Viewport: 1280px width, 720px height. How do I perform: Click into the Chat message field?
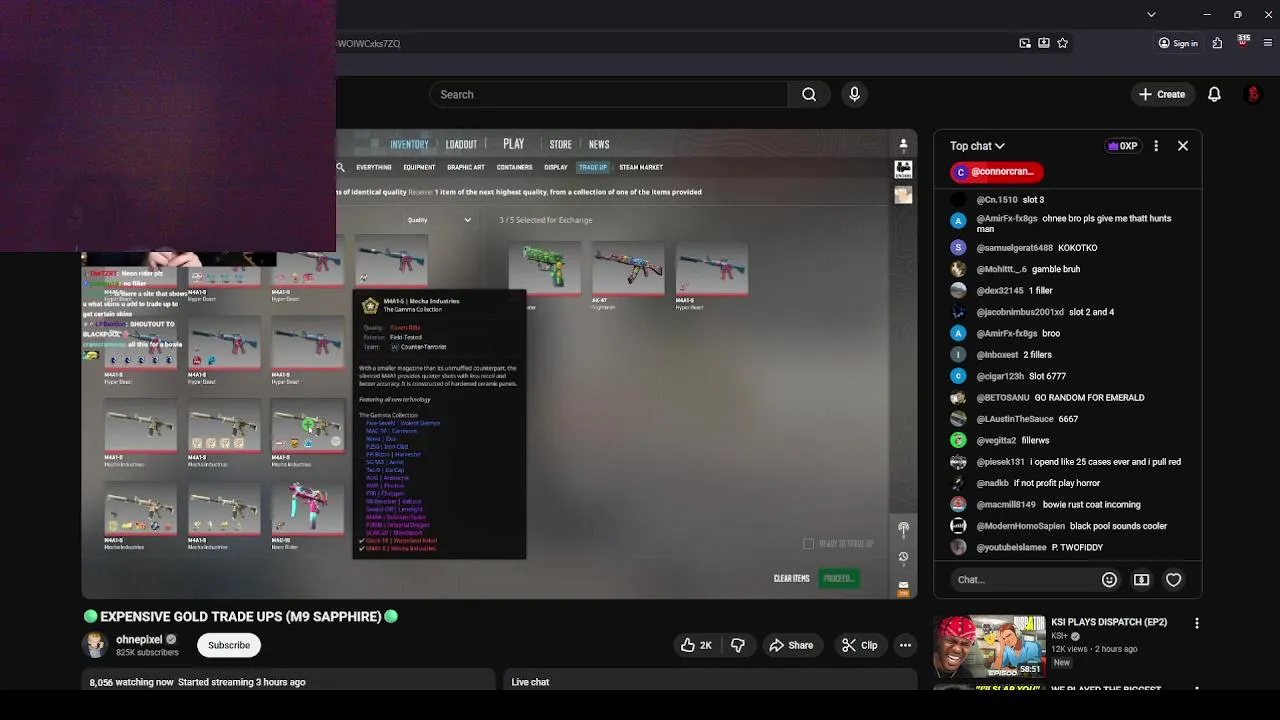[1022, 580]
